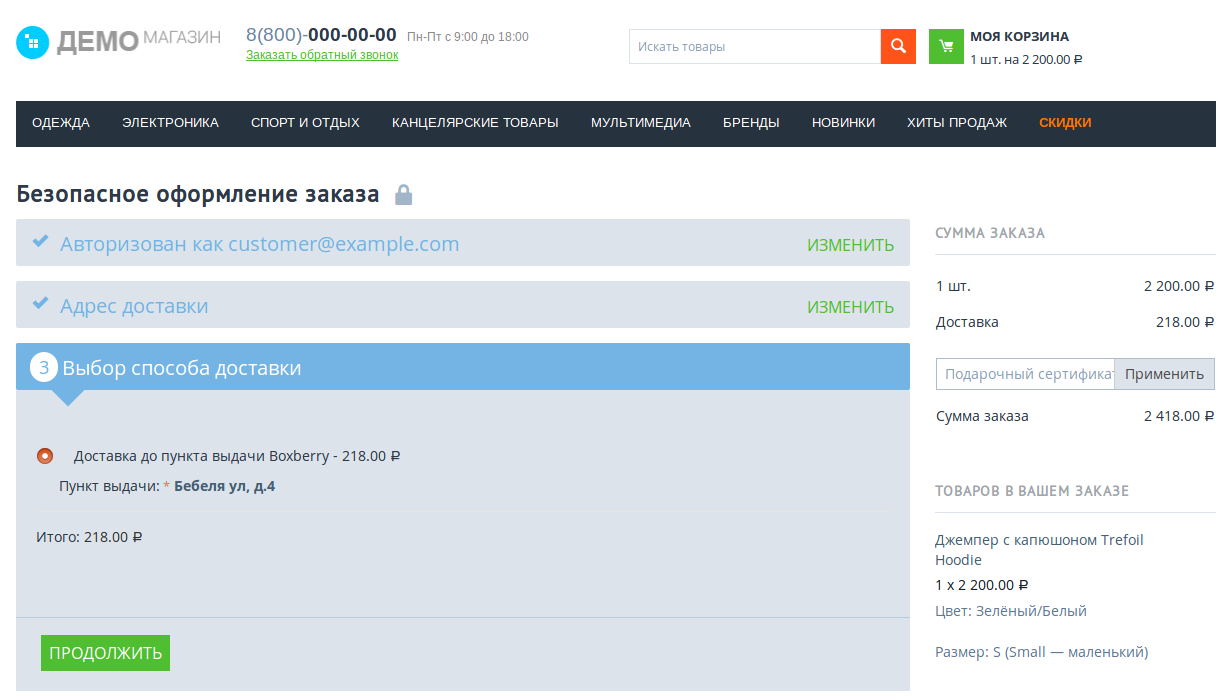Expand the Авторизован как customer section
This screenshot has height=700, width=1225.
(259, 244)
